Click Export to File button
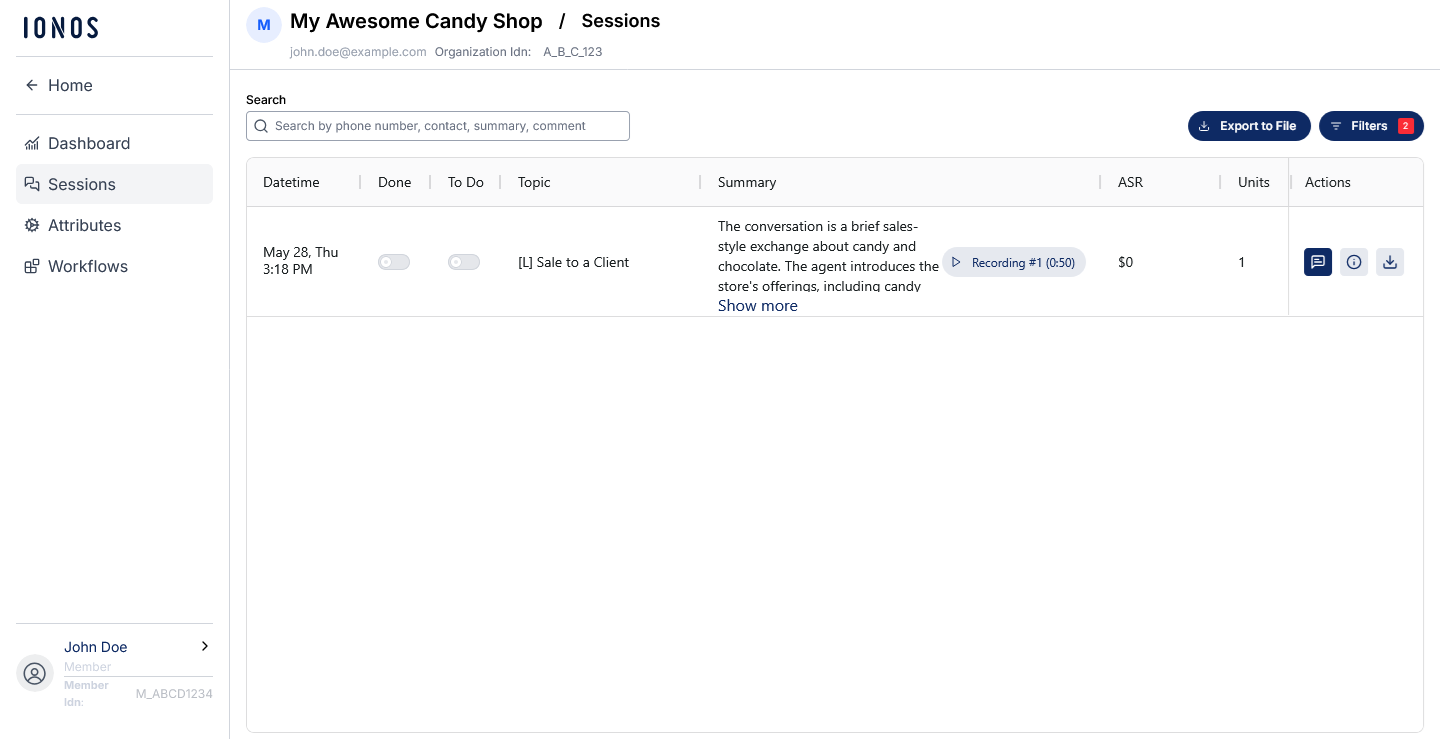Screen dimensions: 1440x739 click(x=1249, y=126)
